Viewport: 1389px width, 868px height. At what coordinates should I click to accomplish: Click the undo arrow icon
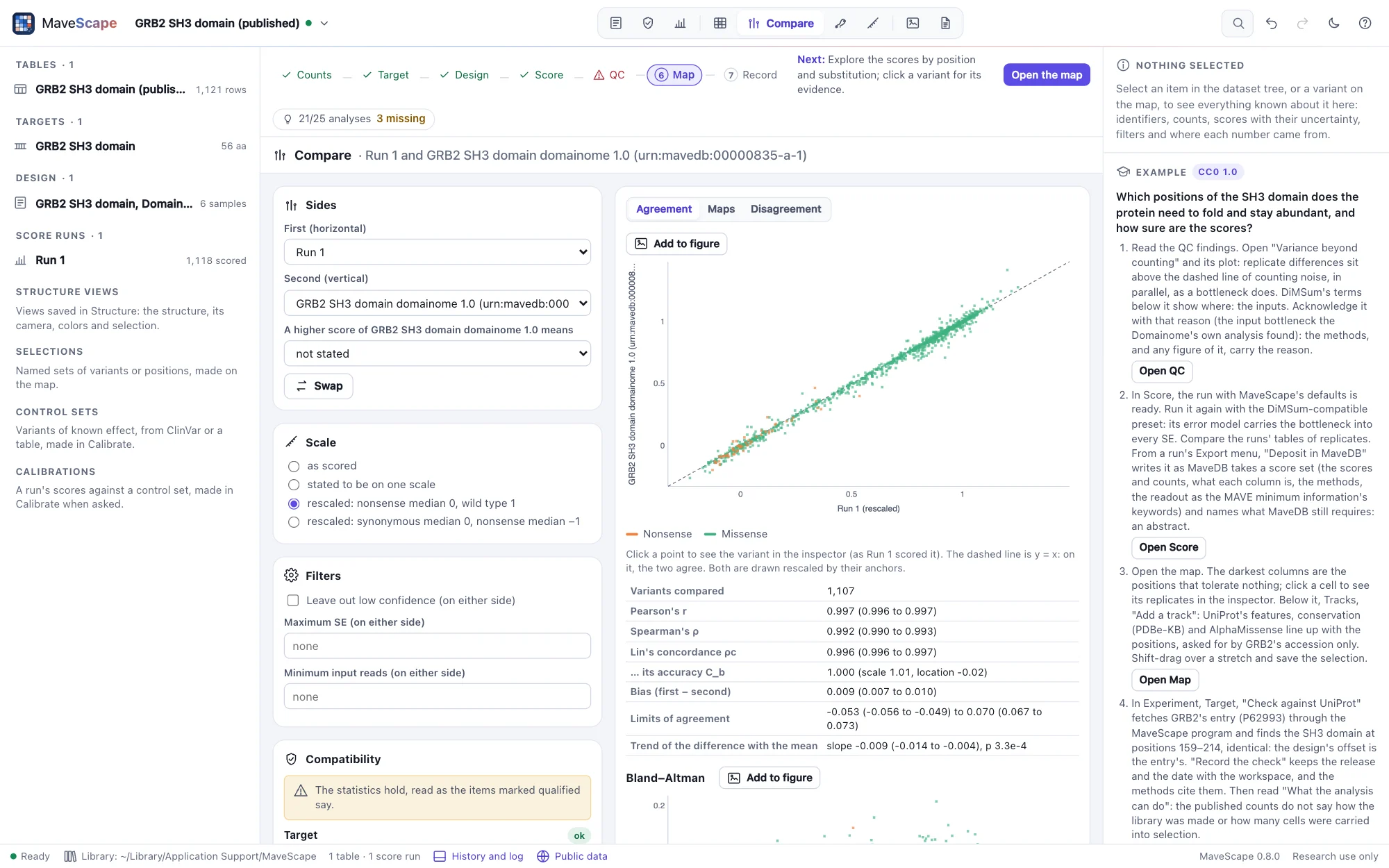tap(1271, 23)
